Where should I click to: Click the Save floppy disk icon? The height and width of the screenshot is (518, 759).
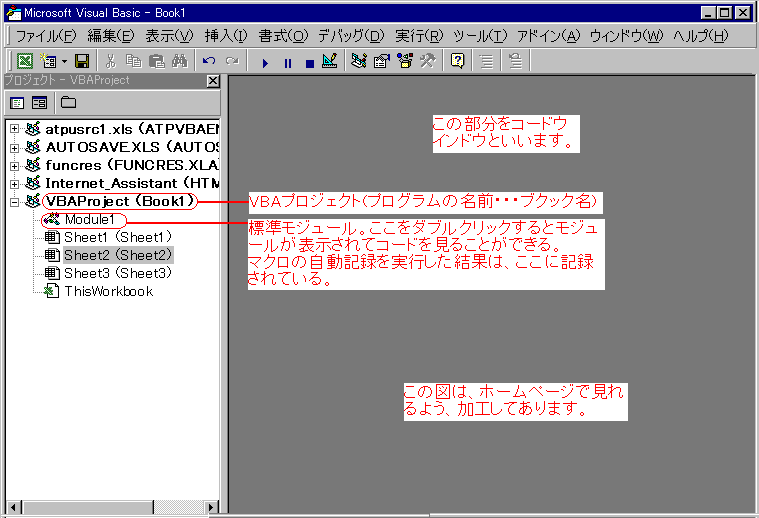(x=82, y=61)
